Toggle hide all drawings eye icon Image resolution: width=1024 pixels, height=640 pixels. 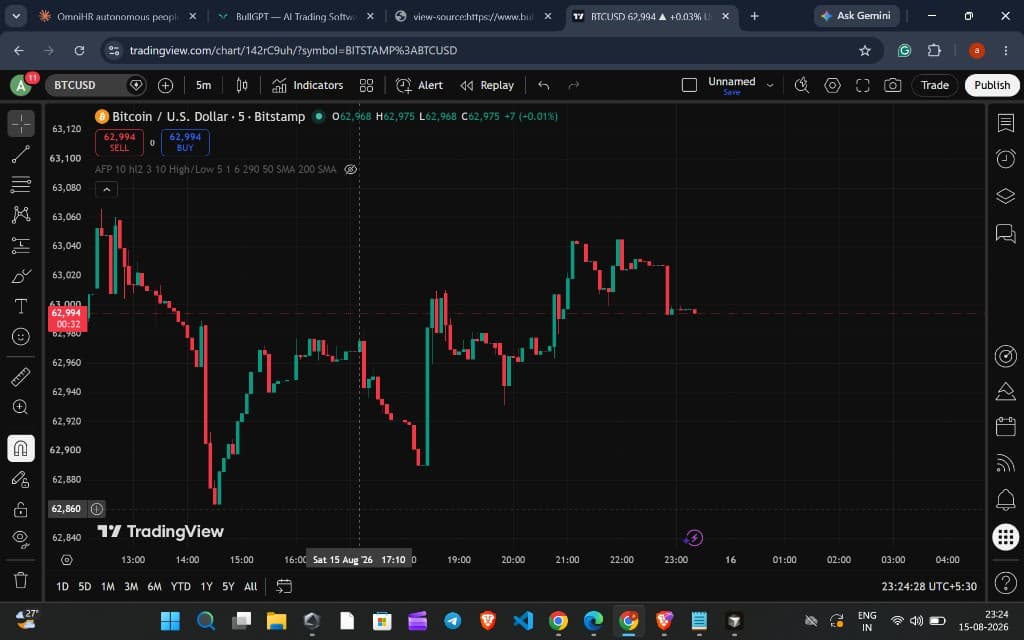click(21, 539)
